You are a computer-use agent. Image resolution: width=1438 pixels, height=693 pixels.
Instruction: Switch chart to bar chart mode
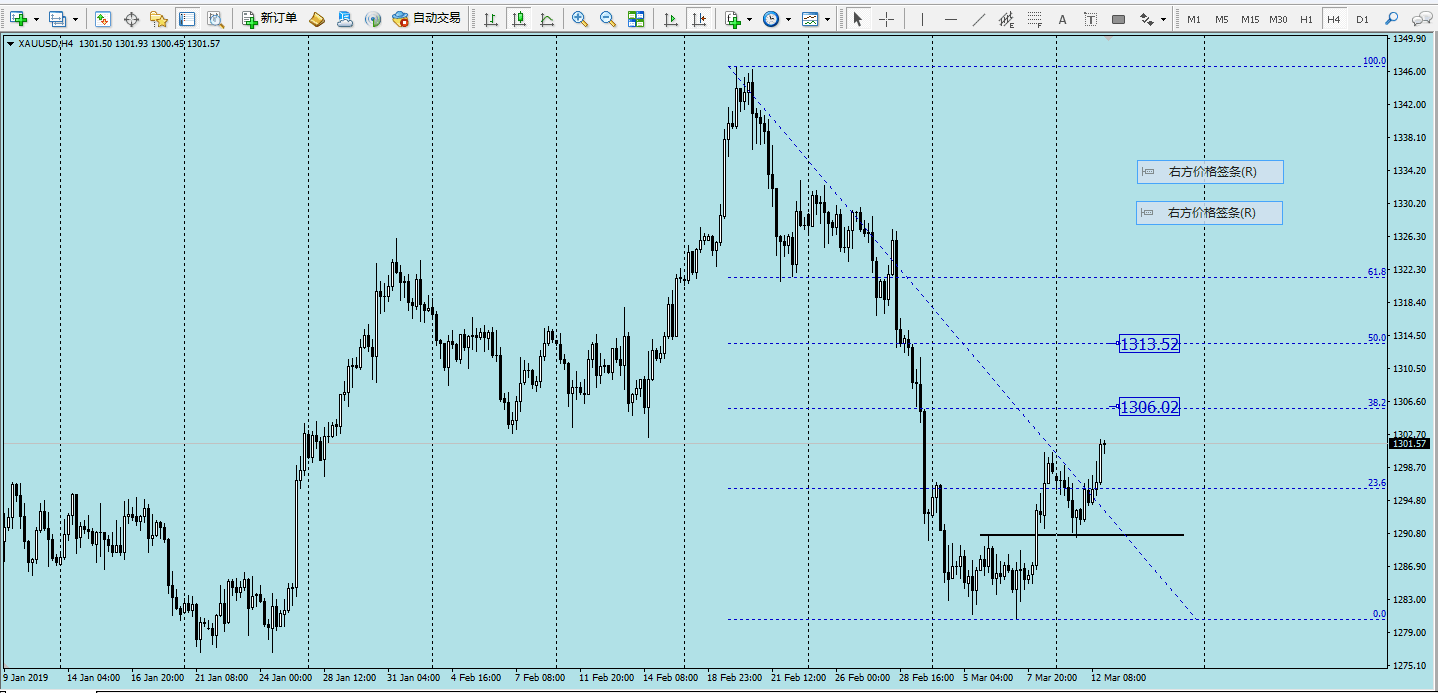tap(490, 19)
